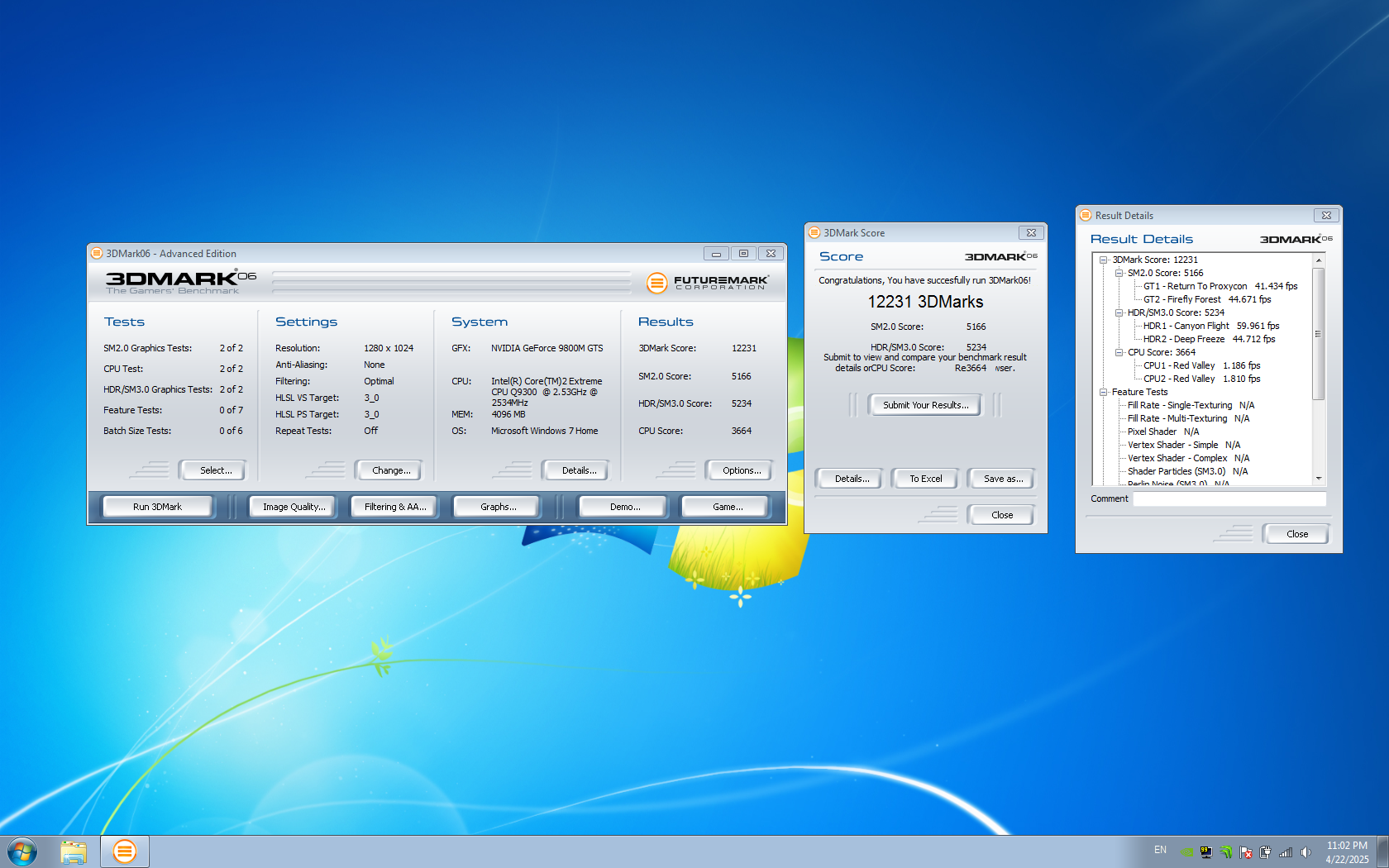This screenshot has width=1389, height=868.
Task: Click Submit Your Results button
Action: (x=925, y=405)
